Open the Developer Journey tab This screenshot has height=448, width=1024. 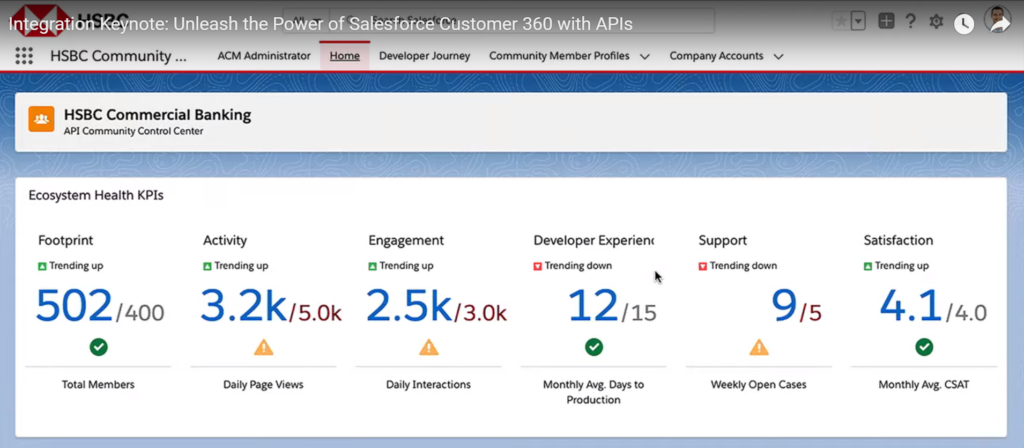tap(424, 56)
